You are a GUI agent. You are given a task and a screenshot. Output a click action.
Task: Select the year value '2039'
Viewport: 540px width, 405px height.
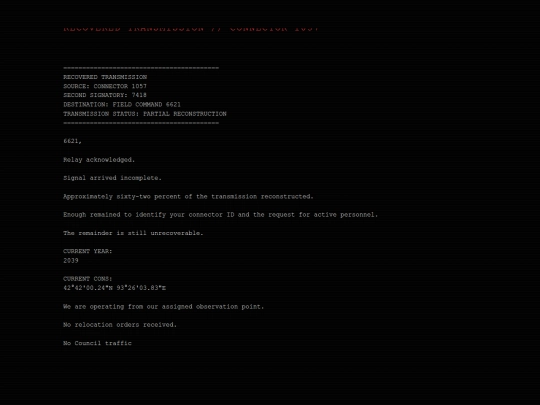coord(71,261)
